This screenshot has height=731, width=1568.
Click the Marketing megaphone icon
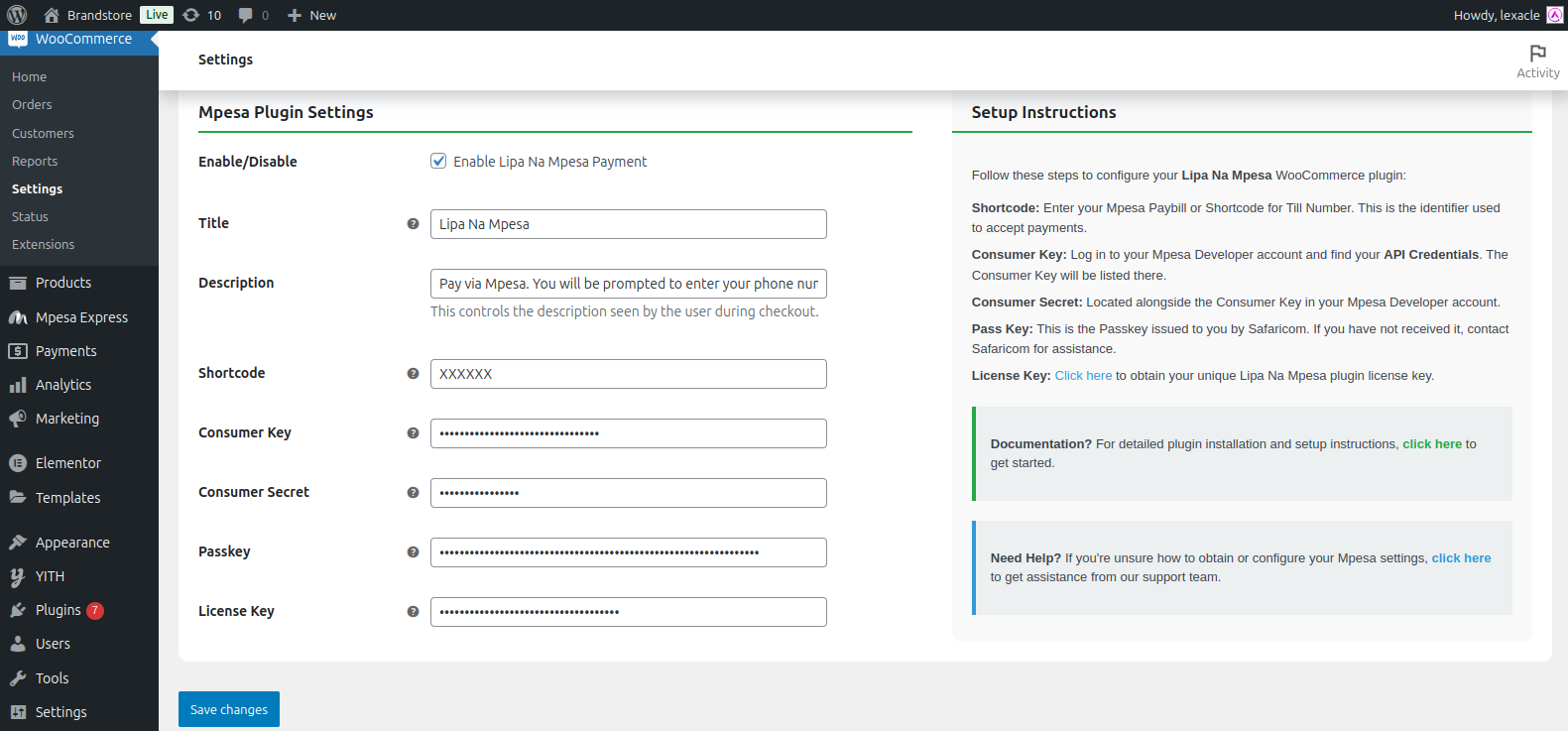coord(18,419)
